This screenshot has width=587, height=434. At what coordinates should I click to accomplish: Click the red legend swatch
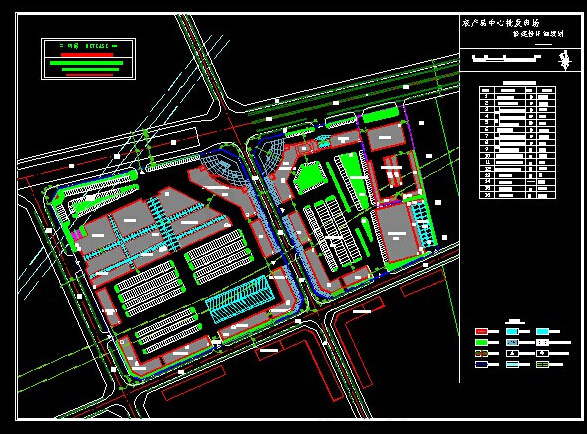coord(481,331)
